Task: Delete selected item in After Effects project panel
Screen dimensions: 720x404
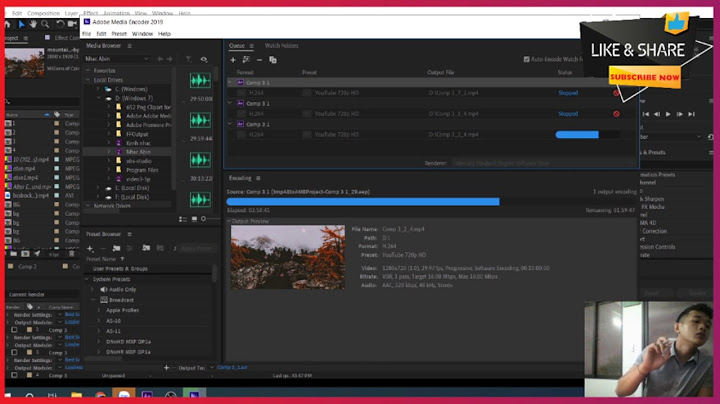Action: coord(72,253)
